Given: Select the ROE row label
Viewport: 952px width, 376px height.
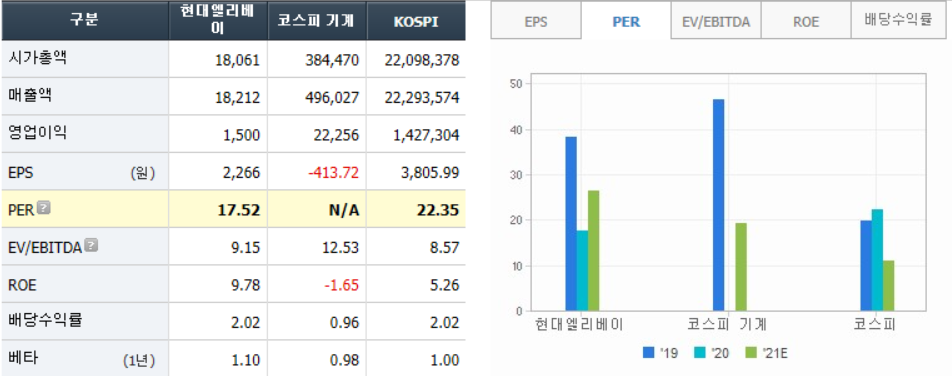Looking at the screenshot, I should tap(22, 285).
